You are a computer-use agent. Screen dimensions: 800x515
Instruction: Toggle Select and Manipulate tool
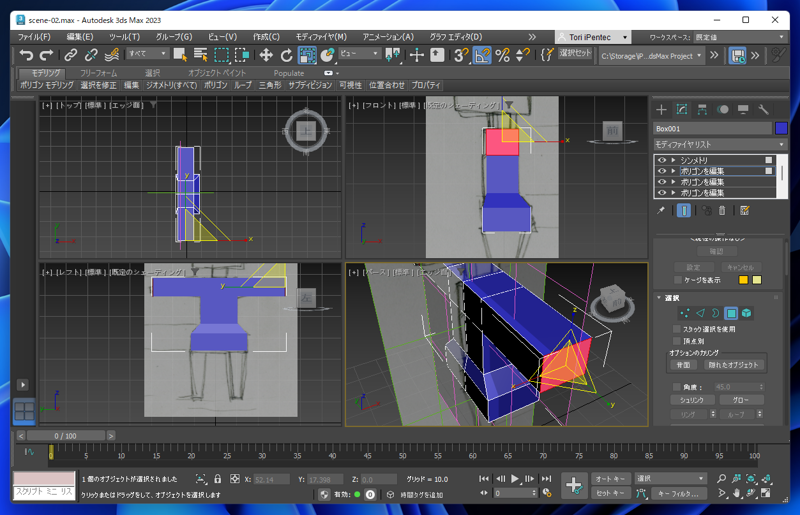tap(417, 55)
